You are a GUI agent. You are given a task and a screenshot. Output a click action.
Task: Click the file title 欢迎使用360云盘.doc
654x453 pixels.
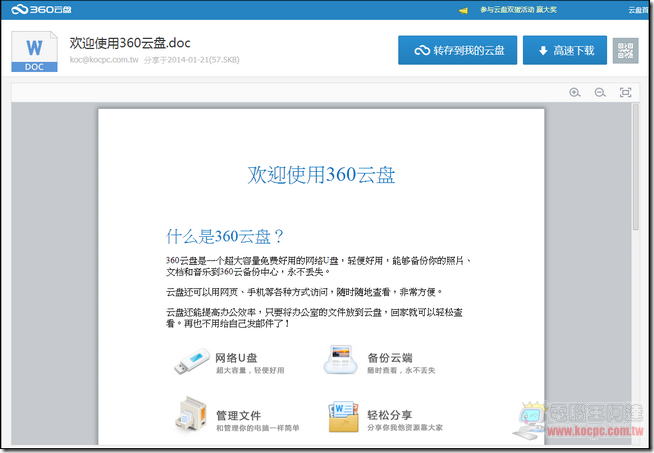click(x=130, y=43)
